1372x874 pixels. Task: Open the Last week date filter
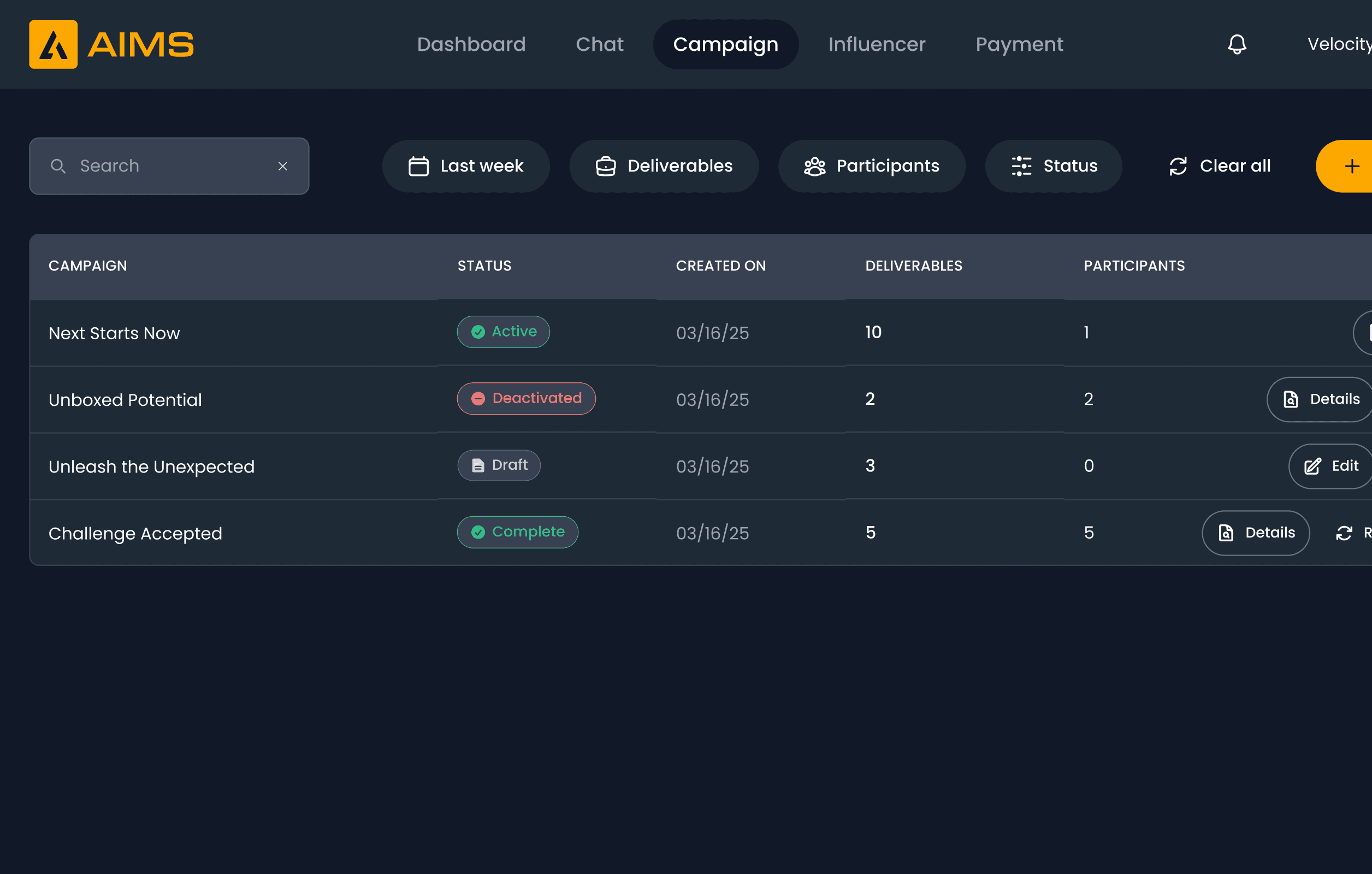point(465,166)
